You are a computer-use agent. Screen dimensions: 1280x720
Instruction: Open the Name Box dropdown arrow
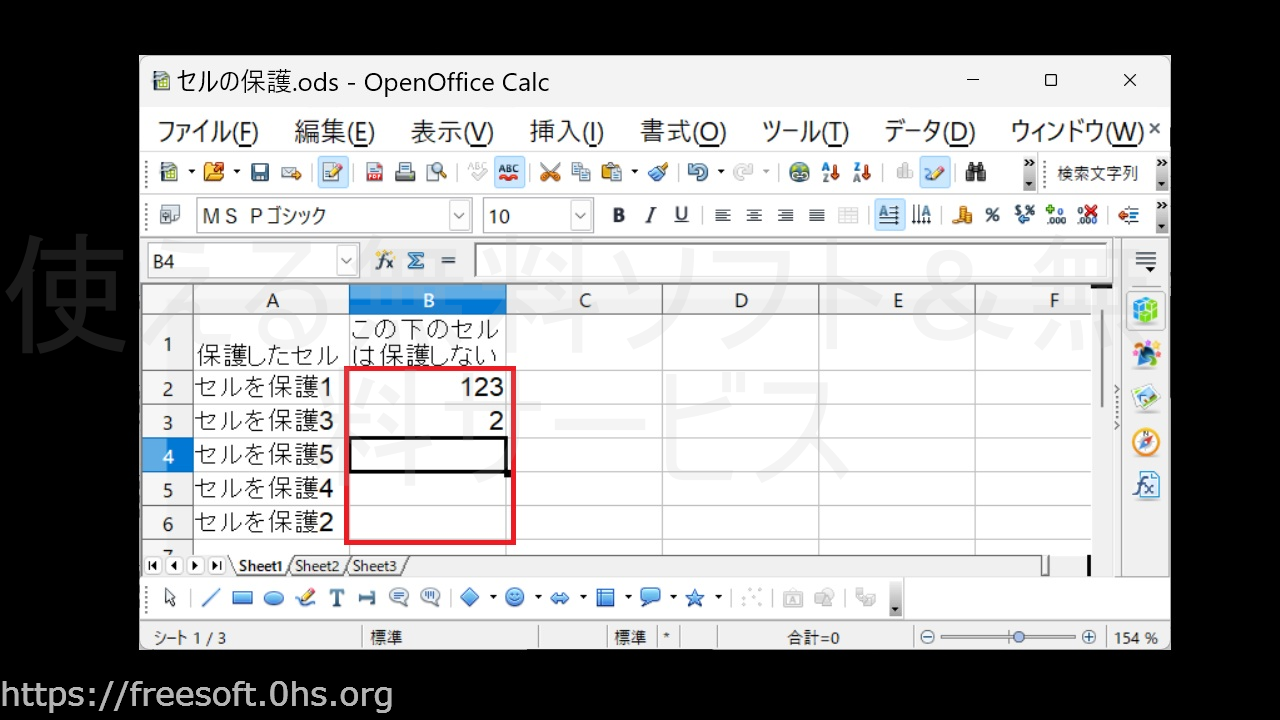point(347,262)
